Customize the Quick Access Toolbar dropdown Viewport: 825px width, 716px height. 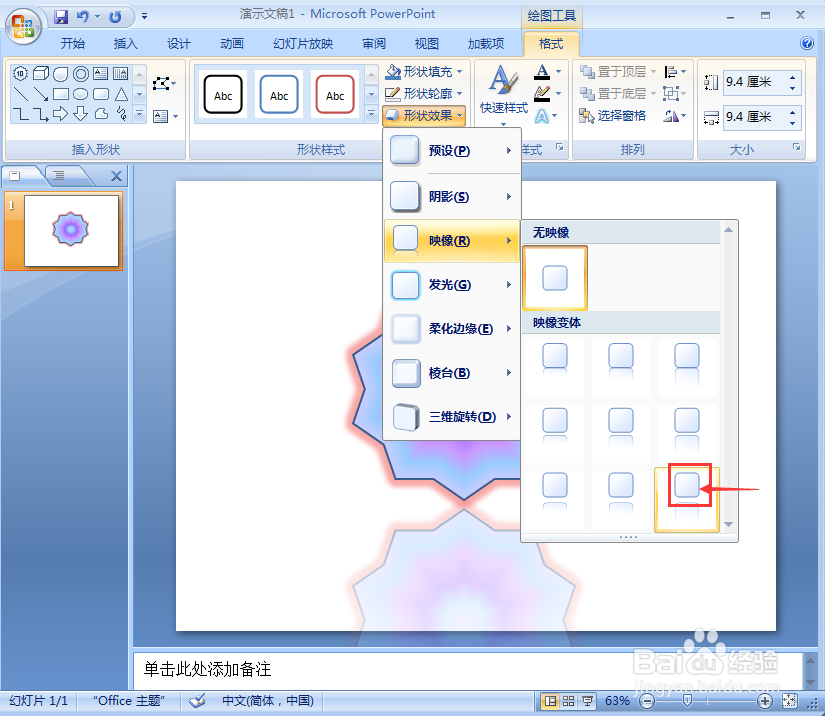[144, 17]
